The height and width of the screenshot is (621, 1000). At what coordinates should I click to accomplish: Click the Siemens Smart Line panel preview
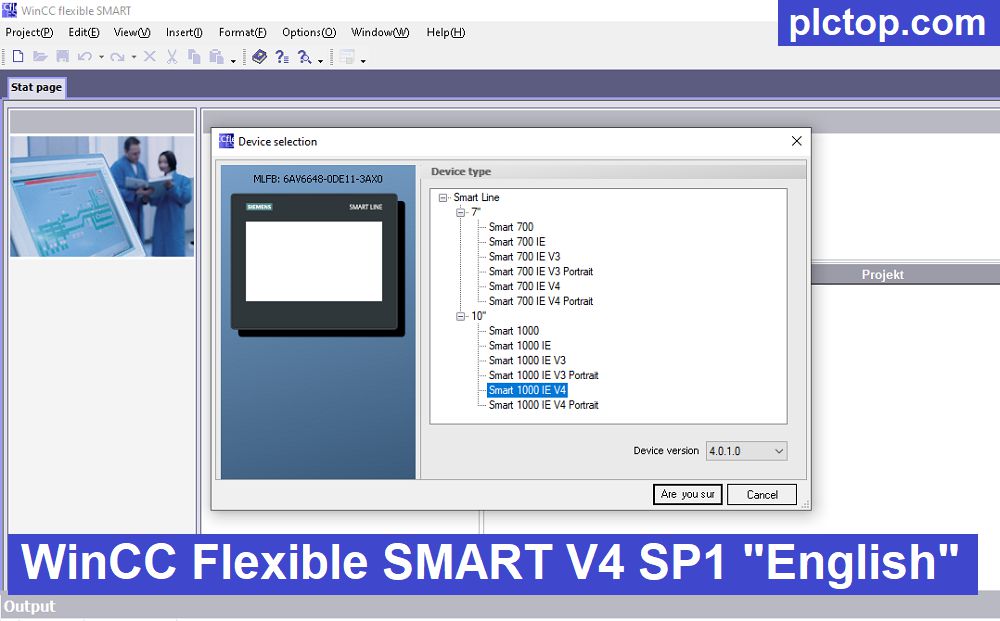click(x=318, y=265)
